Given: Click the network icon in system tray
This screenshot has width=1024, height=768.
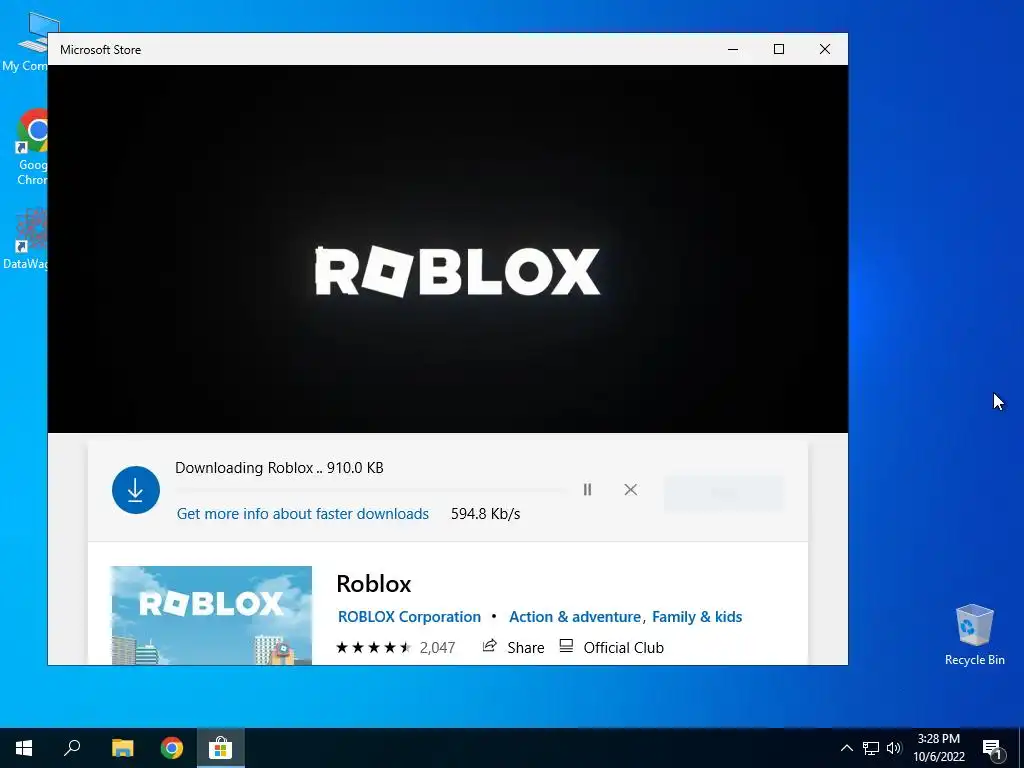Looking at the screenshot, I should click(871, 748).
